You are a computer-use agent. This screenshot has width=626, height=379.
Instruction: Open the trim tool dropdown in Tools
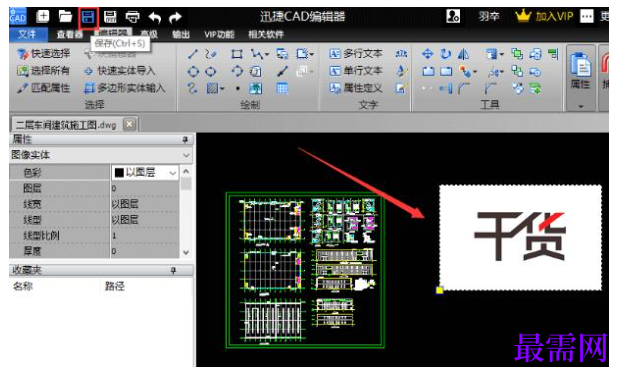coord(502,72)
